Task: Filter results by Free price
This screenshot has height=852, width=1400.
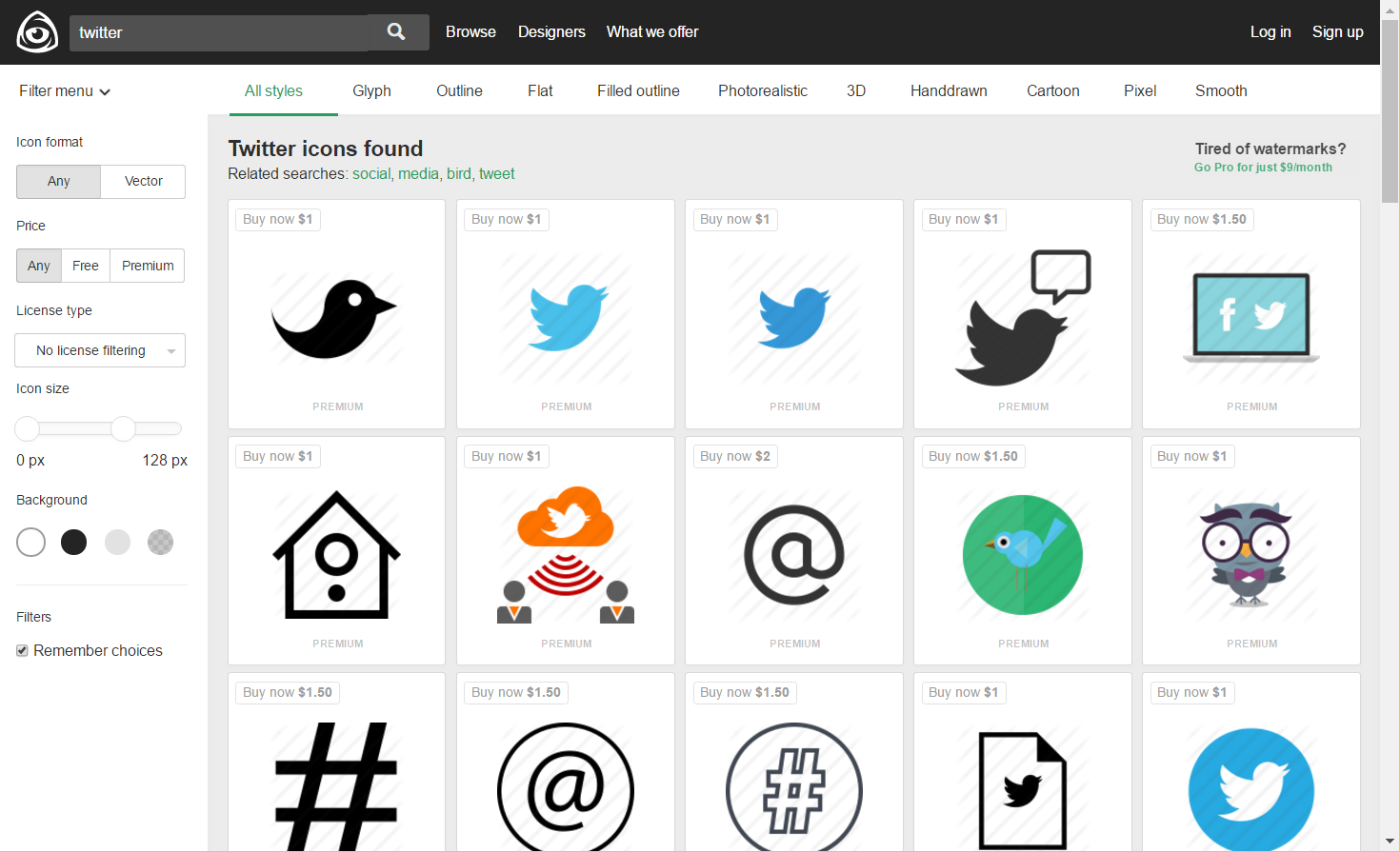Action: tap(85, 266)
